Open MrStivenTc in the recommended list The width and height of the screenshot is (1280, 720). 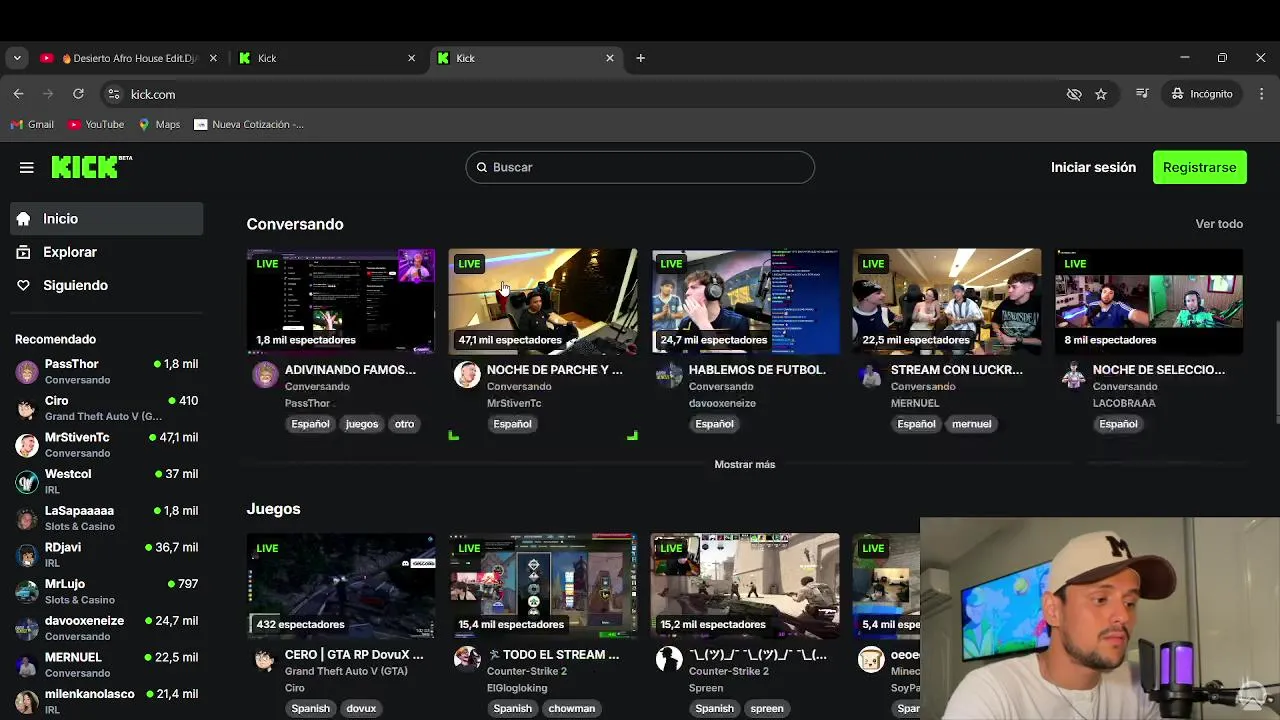[107, 445]
